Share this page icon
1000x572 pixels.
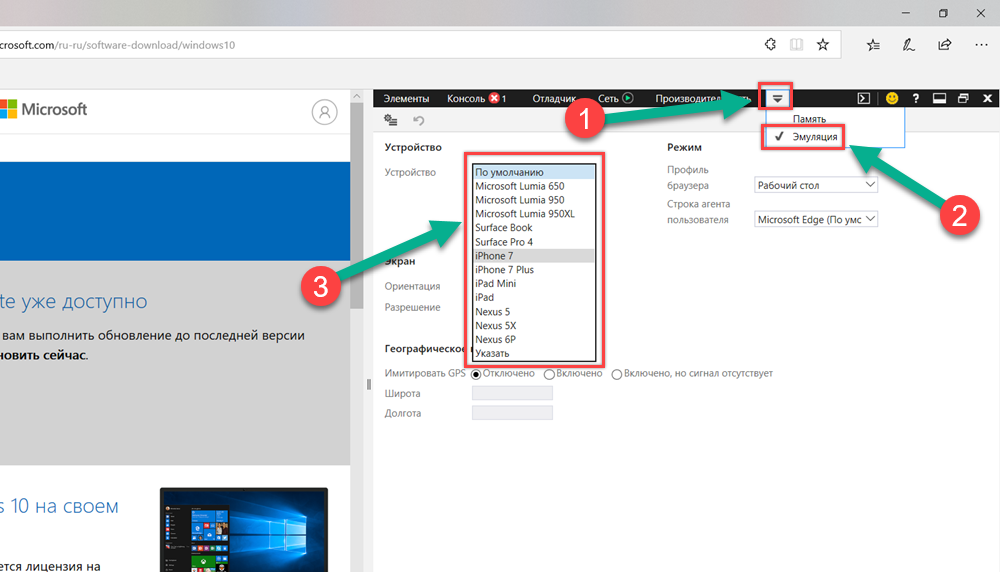945,45
